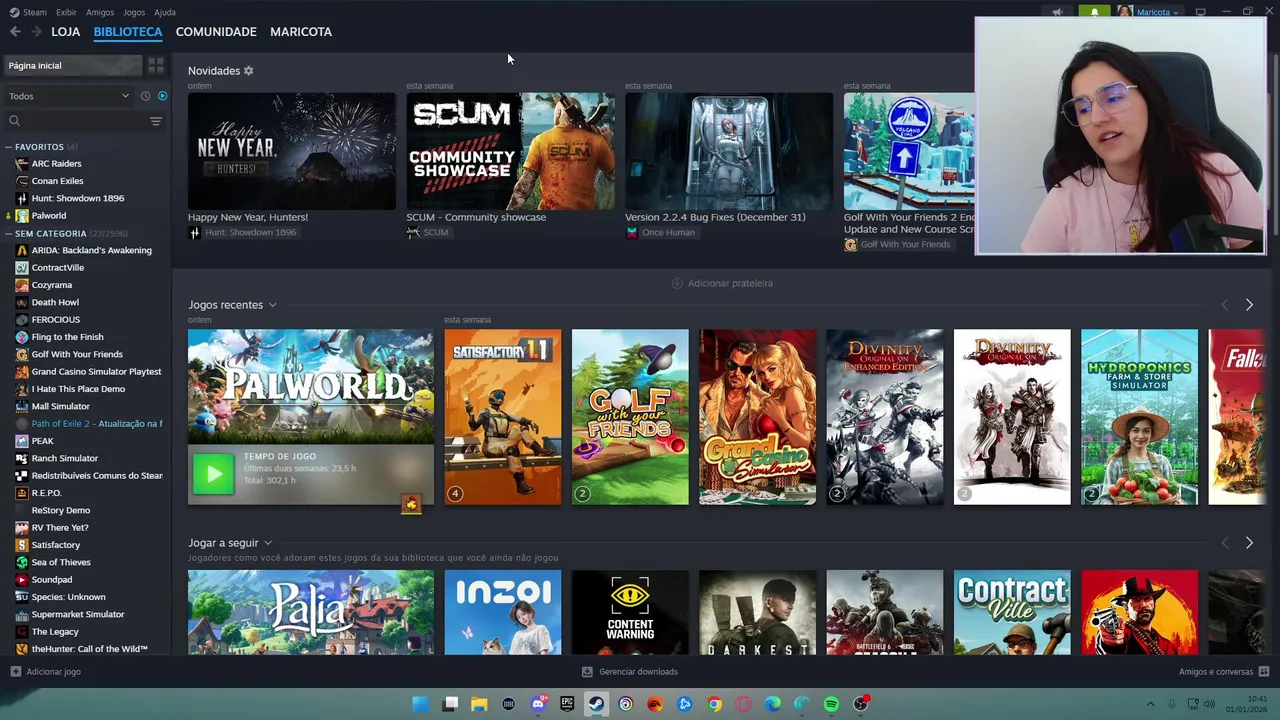Open Spotify from the taskbar

coord(831,704)
